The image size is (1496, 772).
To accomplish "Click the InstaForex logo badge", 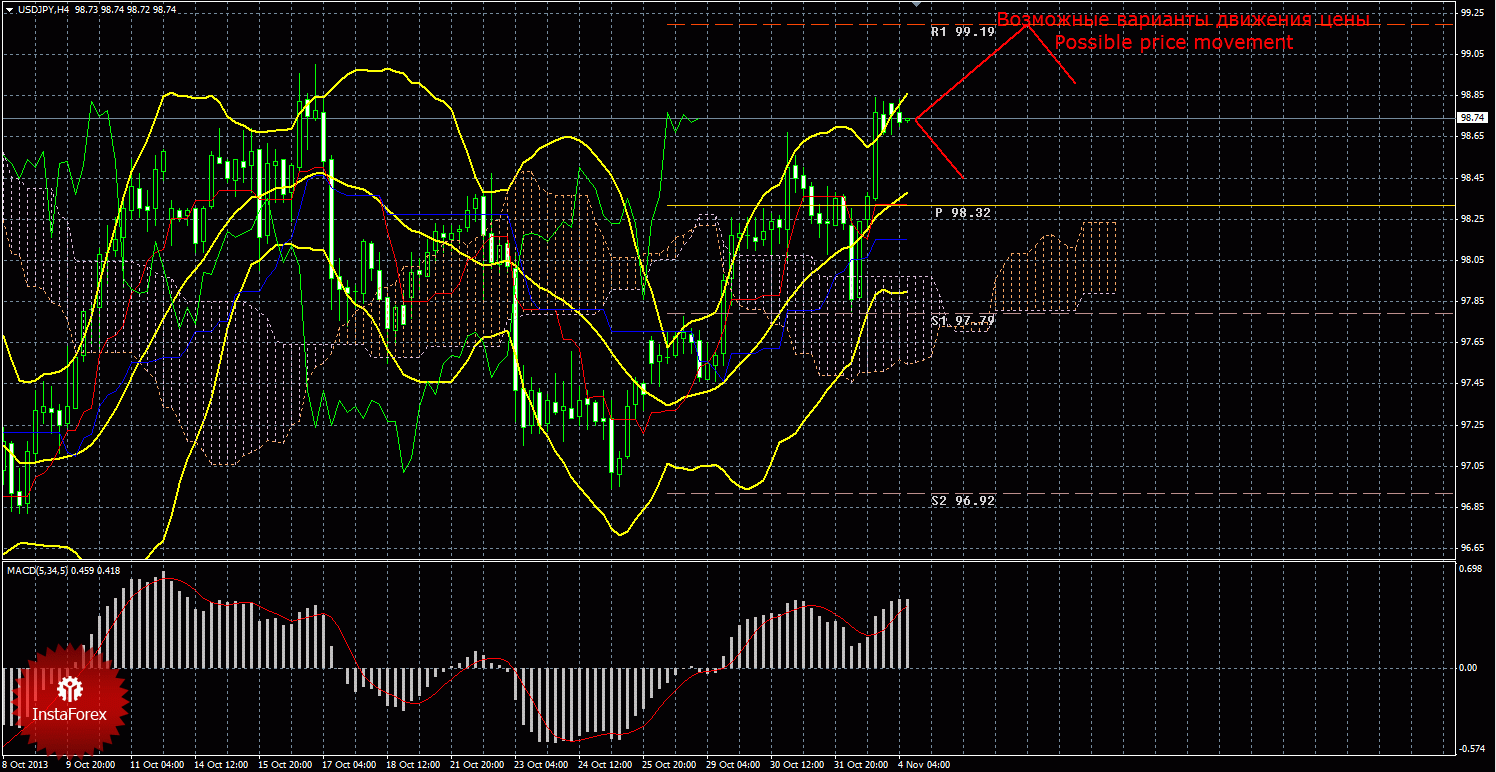I will point(69,701).
